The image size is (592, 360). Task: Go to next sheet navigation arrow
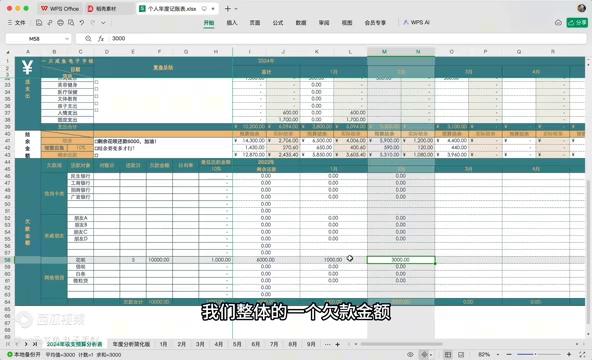[x=26, y=344]
